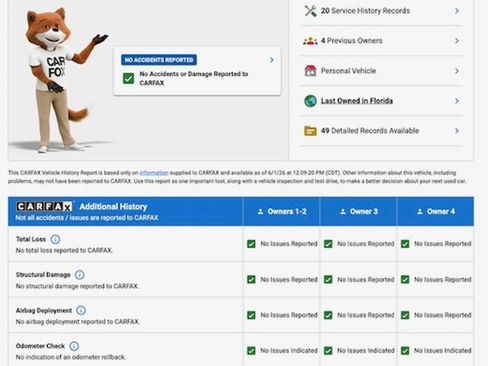Click the globe icon beside Last Owned in Florida

[310, 101]
